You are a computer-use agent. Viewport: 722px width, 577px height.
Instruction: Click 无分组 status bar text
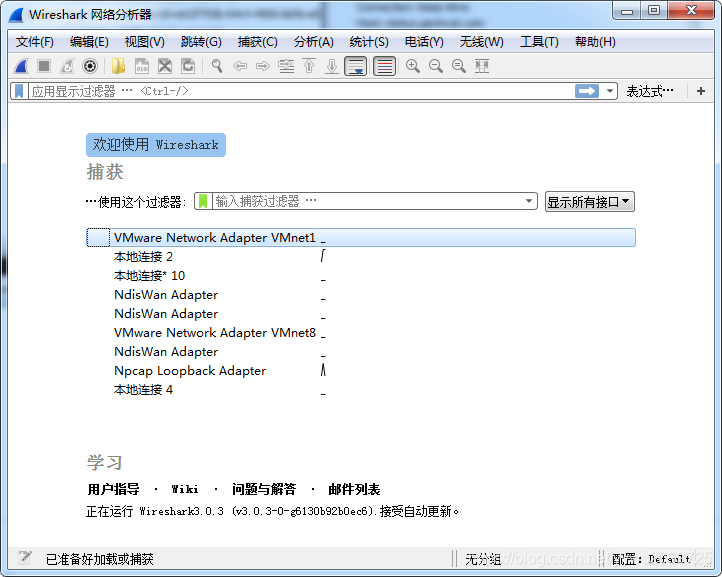click(x=483, y=559)
